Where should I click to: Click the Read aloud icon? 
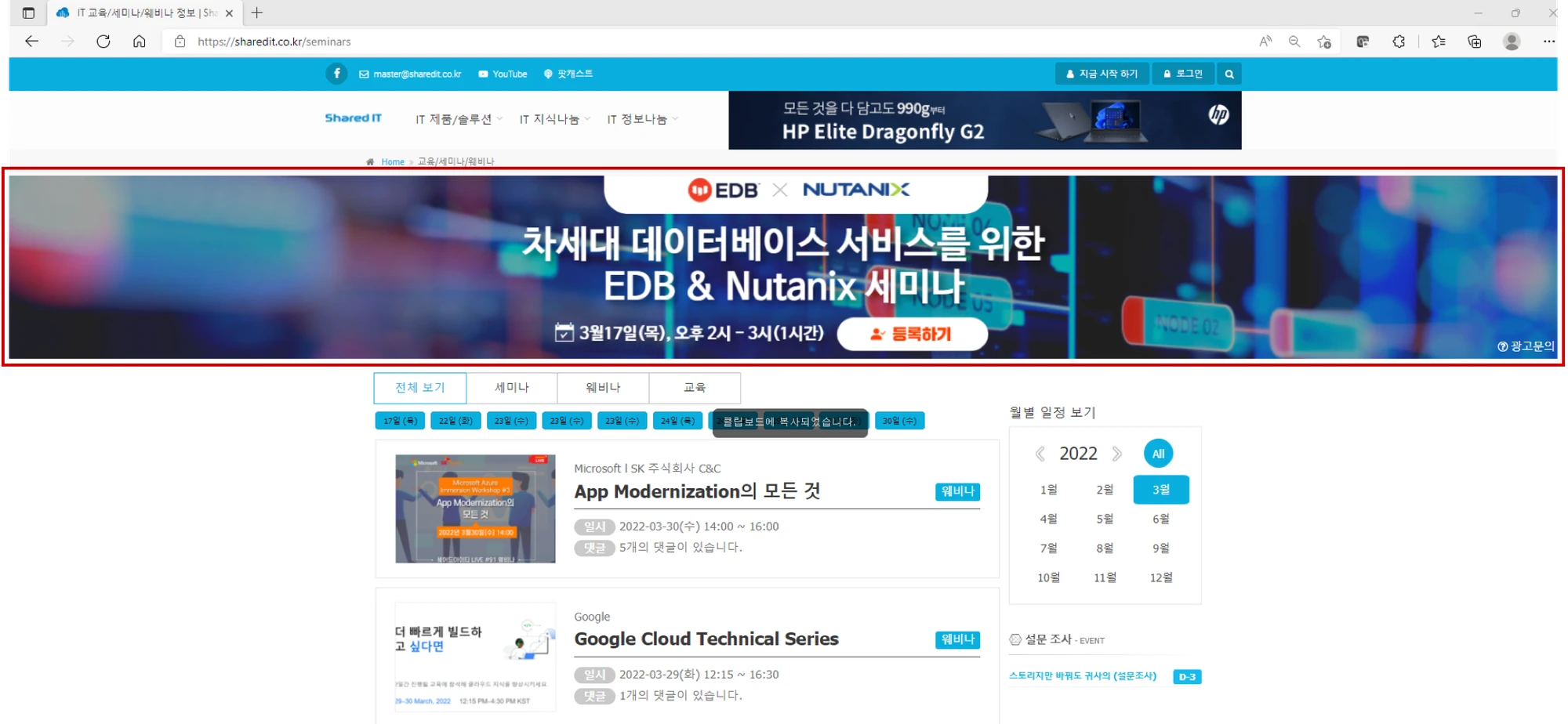click(x=1265, y=42)
